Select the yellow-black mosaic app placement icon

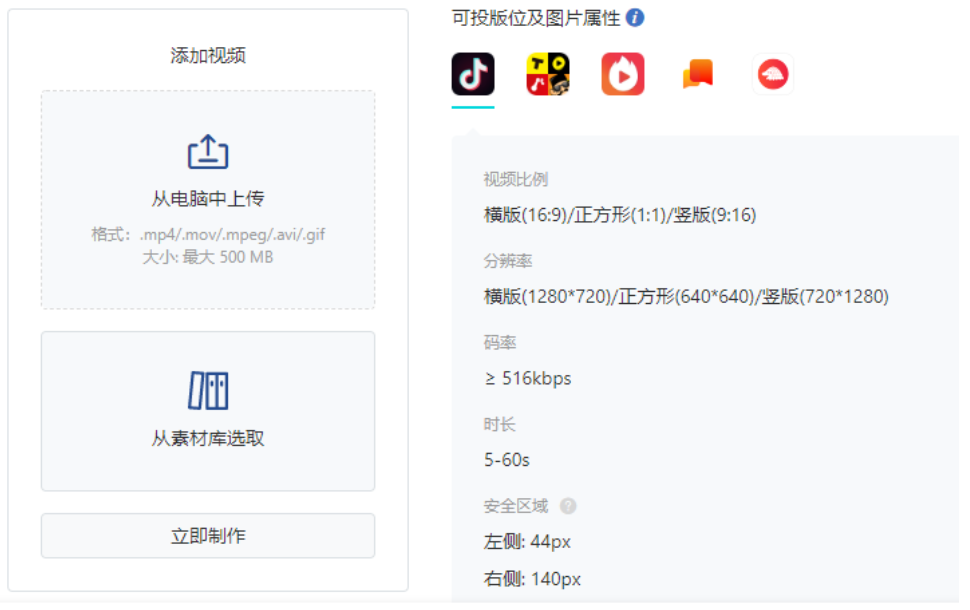click(547, 74)
